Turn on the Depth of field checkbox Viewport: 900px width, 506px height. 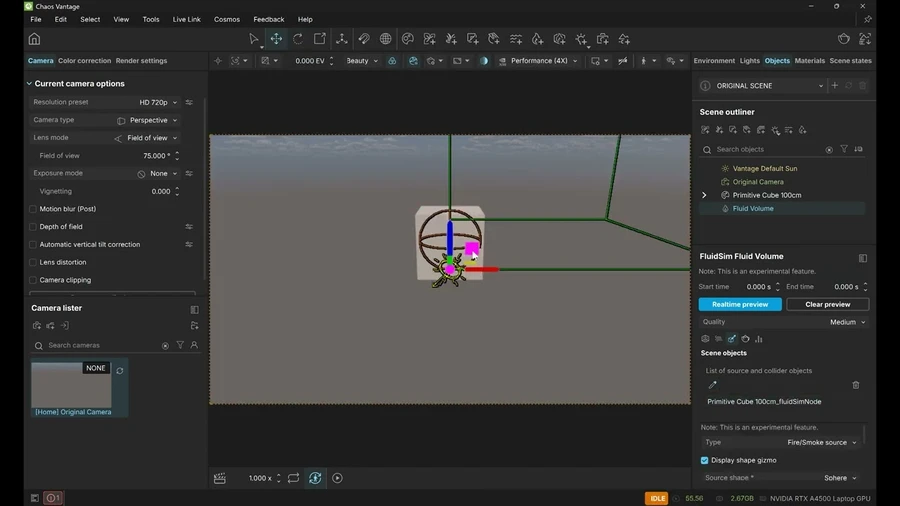pos(33,227)
